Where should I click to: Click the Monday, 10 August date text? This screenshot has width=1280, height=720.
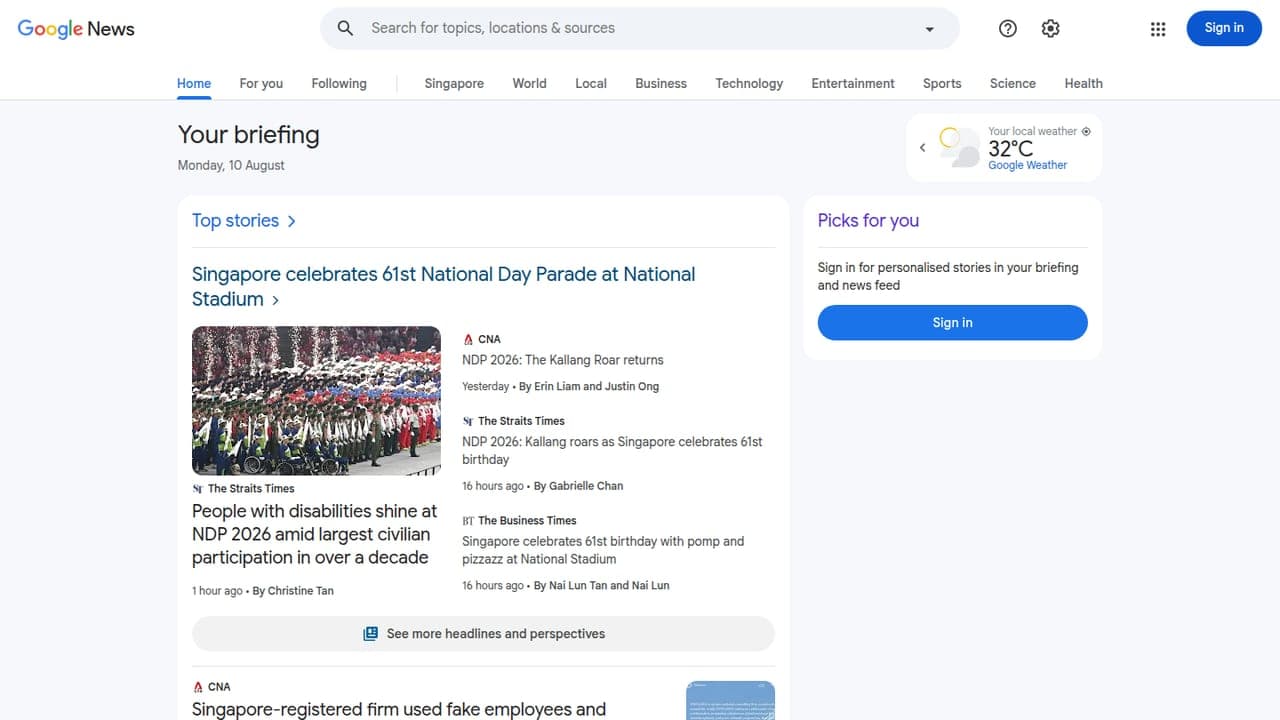(231, 165)
